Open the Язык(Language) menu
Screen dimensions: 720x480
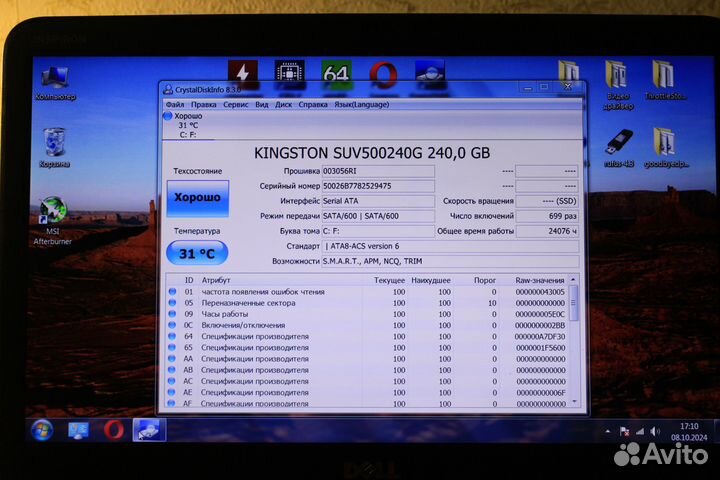point(361,105)
